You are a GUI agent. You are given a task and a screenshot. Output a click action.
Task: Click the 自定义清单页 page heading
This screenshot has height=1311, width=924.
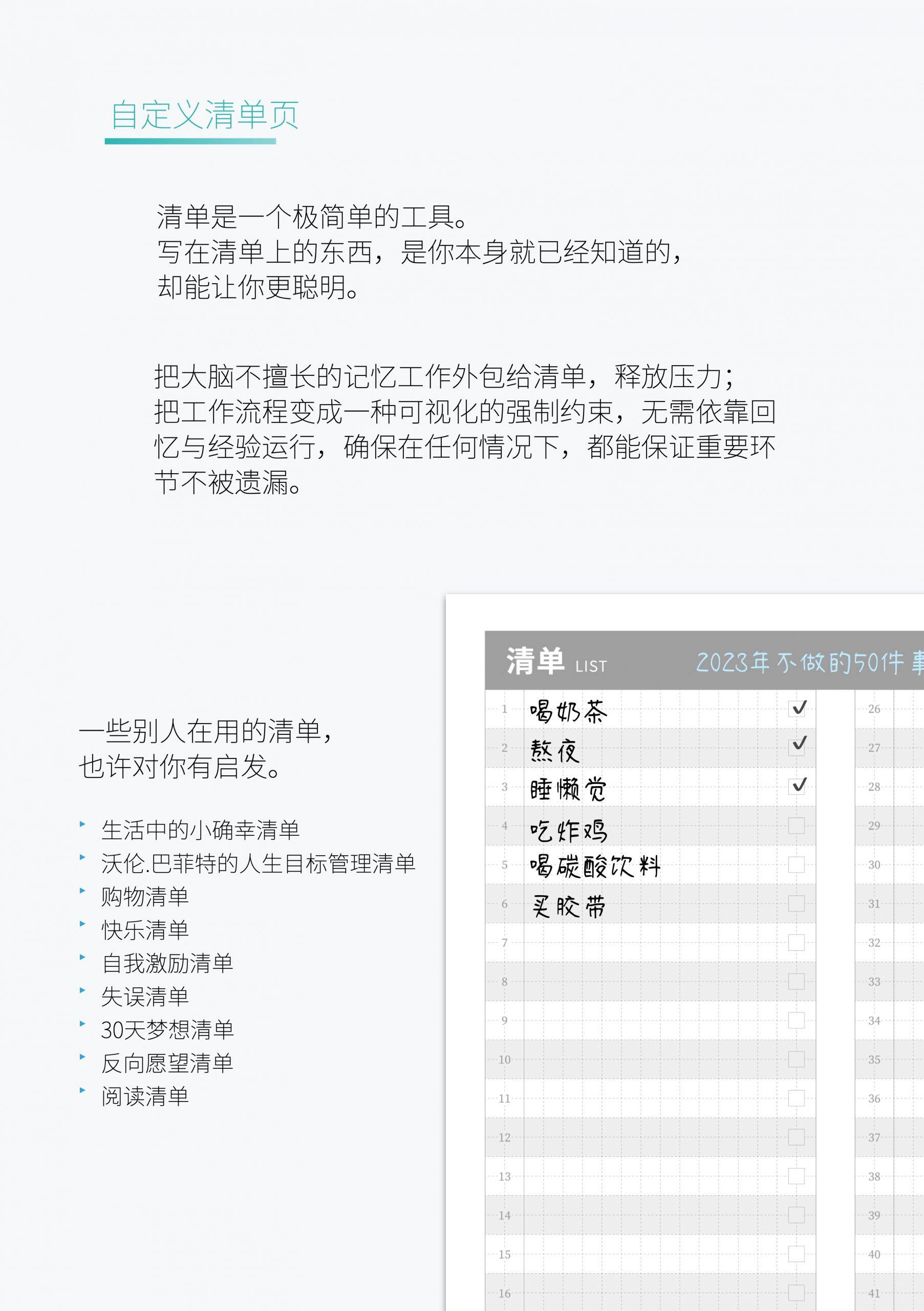point(204,115)
